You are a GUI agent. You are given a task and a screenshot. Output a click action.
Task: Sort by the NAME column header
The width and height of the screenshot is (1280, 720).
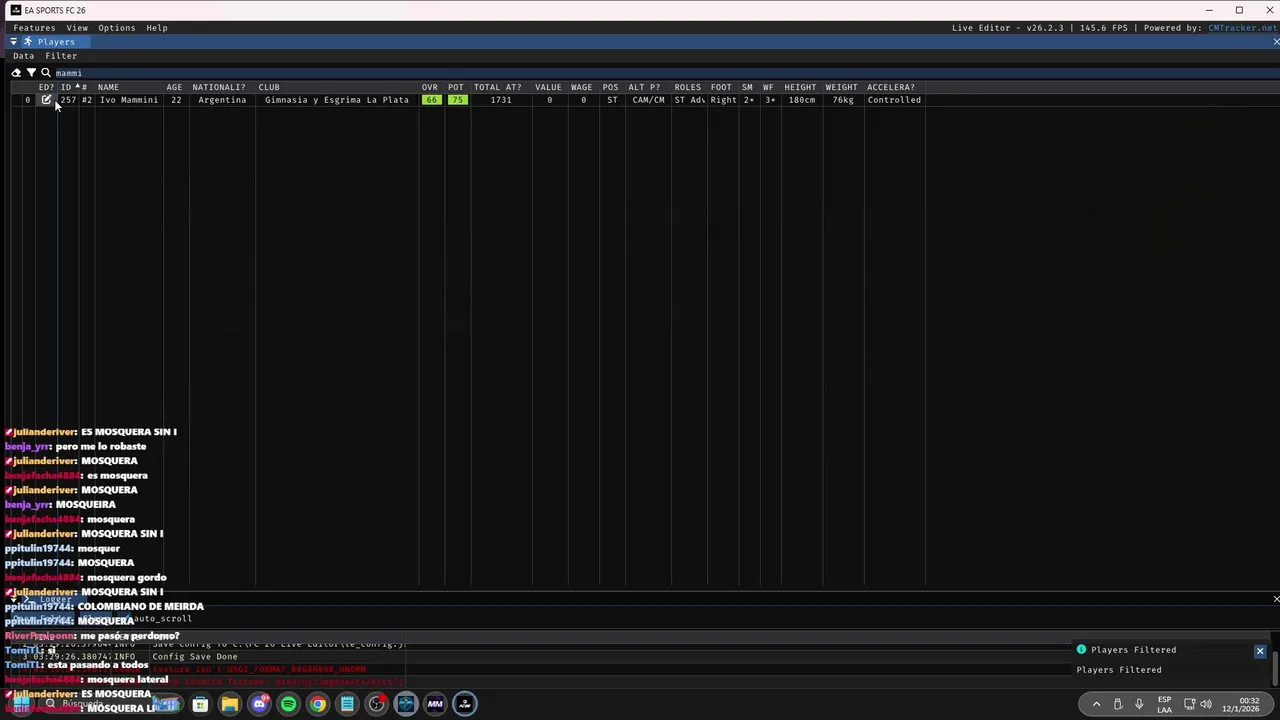pos(108,87)
